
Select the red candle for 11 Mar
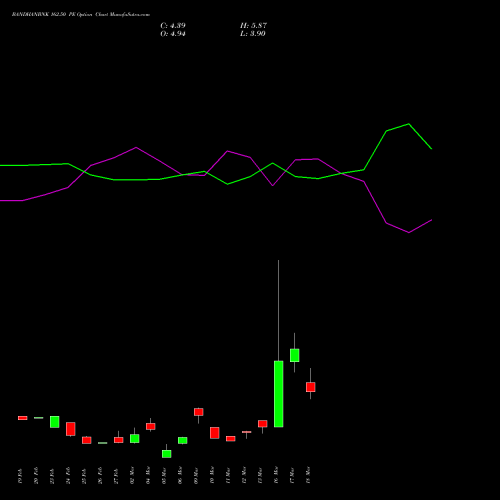point(231,439)
